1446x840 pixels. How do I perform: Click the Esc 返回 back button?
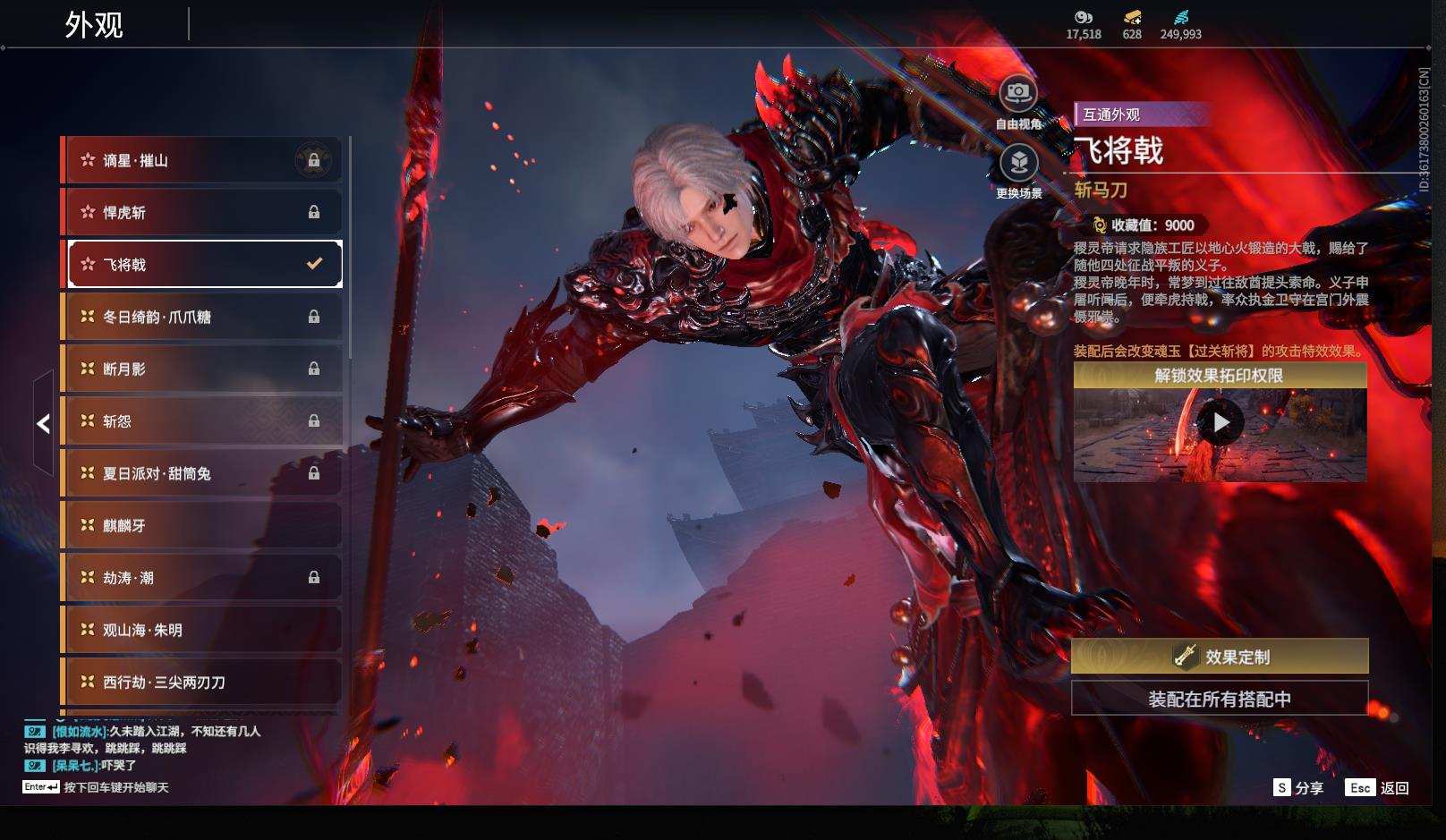(x=1377, y=787)
